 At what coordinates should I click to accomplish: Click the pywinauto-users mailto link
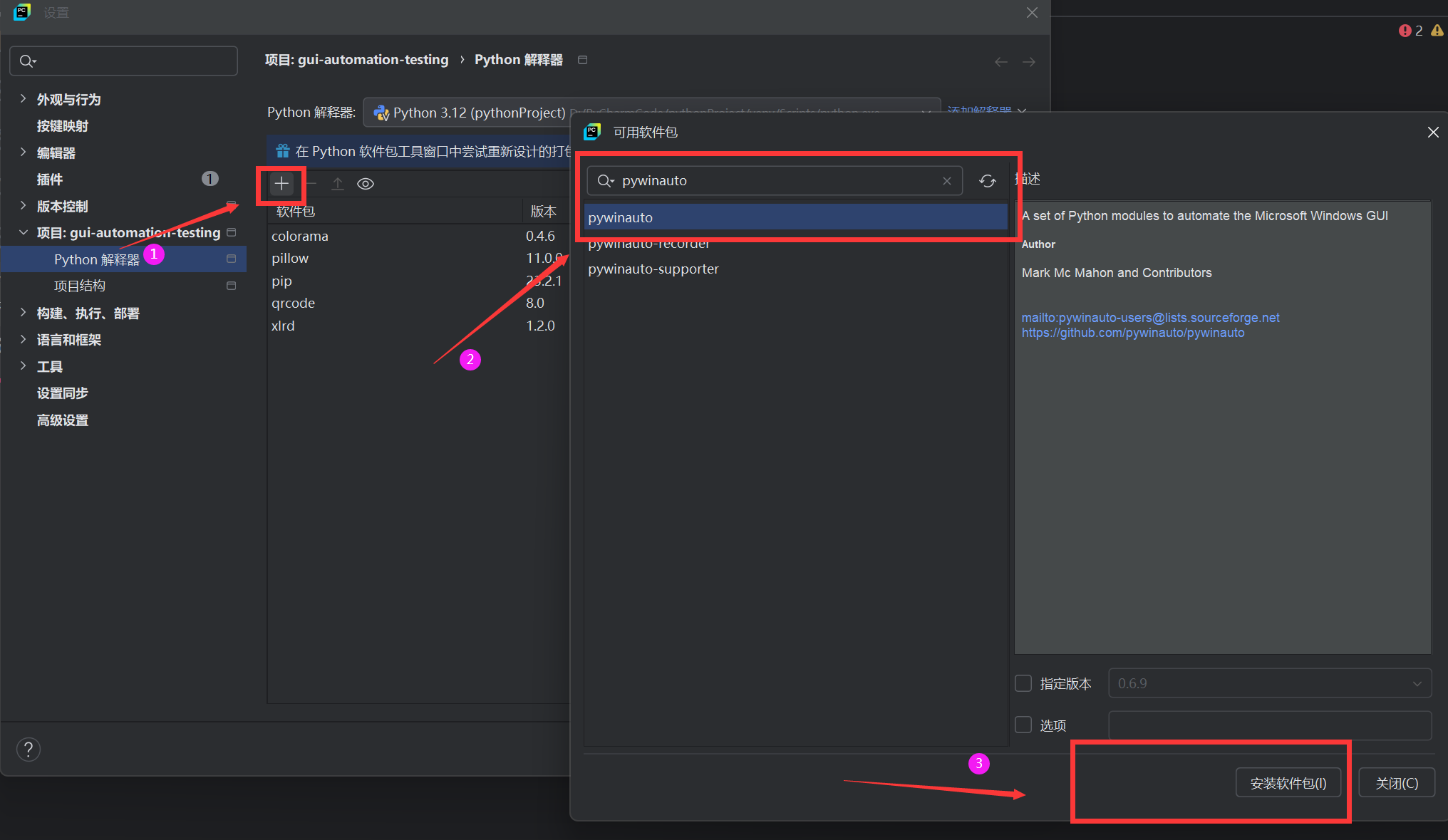pos(1151,318)
